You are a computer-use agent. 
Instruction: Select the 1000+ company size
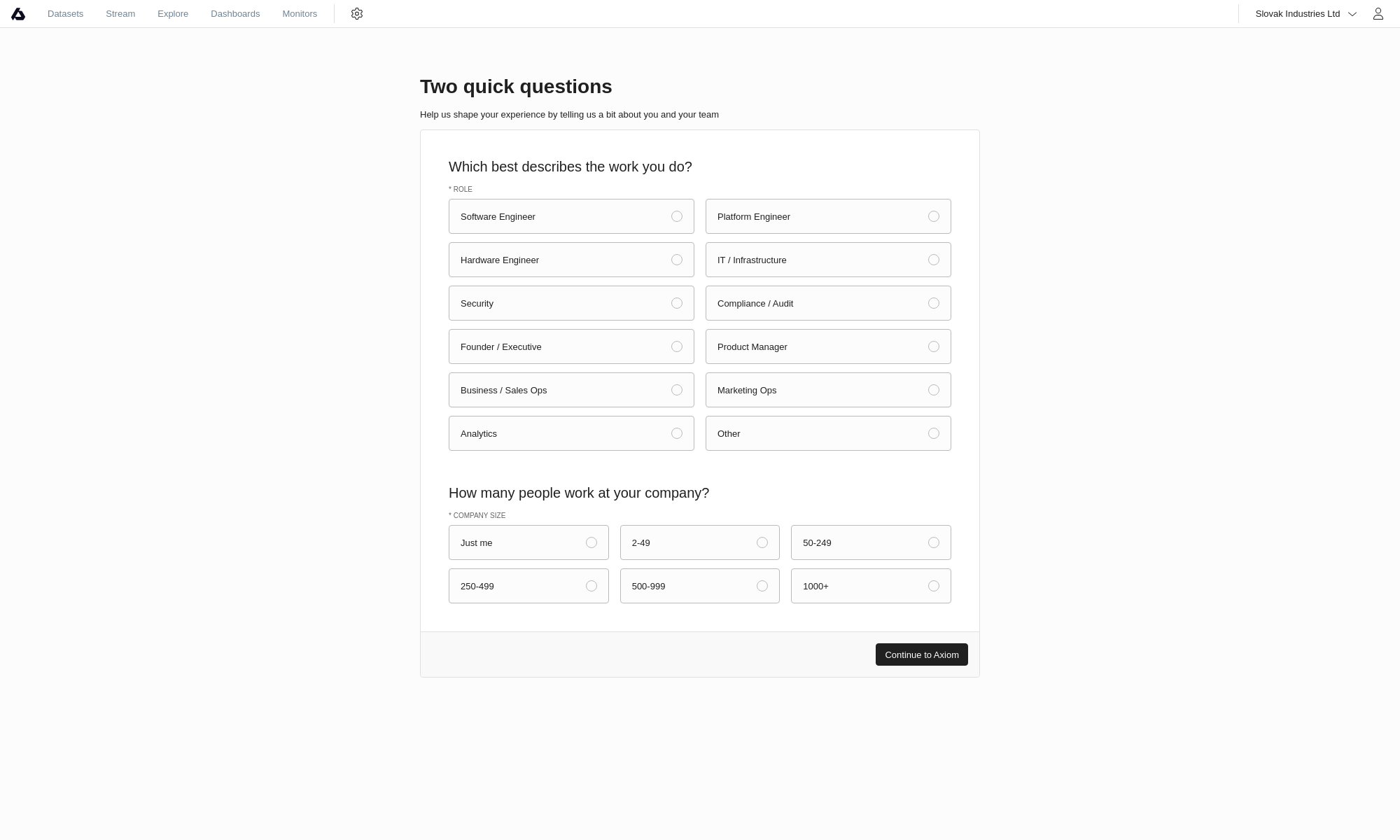(871, 586)
